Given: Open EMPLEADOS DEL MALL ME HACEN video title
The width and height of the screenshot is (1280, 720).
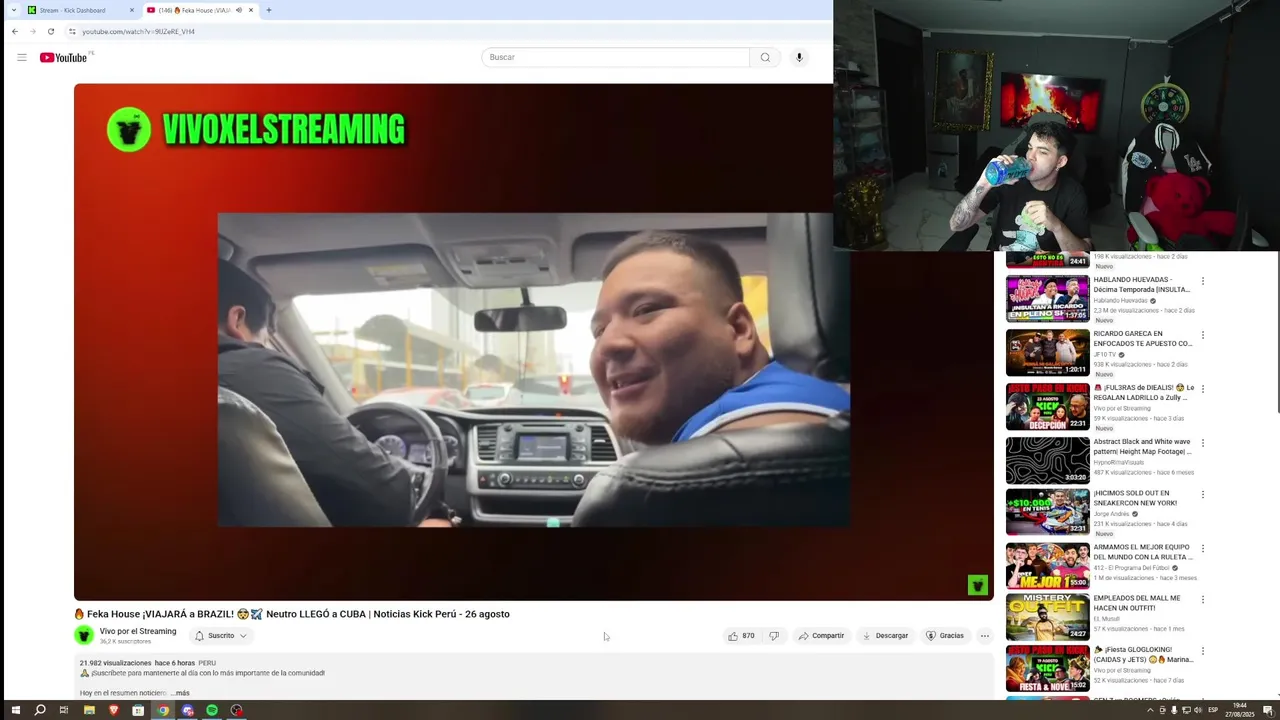Looking at the screenshot, I should pyautogui.click(x=1137, y=603).
